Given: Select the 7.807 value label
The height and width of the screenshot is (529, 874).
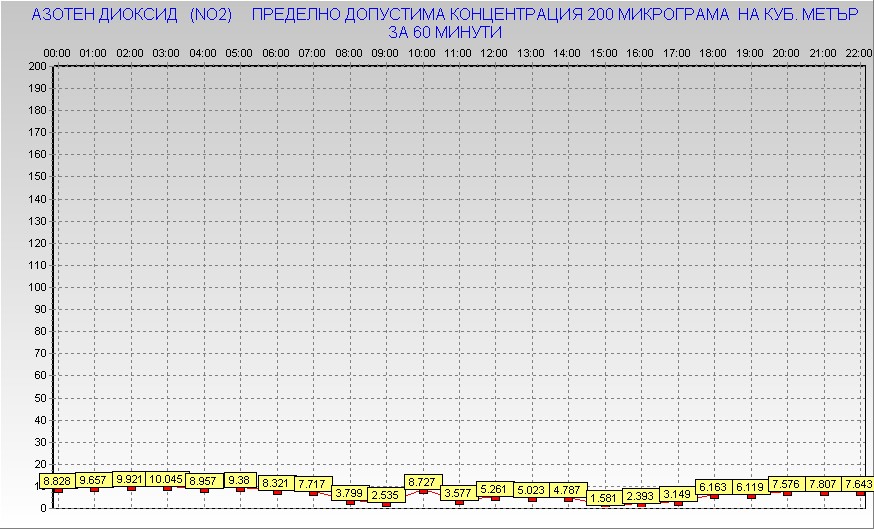Looking at the screenshot, I should click(x=824, y=485).
